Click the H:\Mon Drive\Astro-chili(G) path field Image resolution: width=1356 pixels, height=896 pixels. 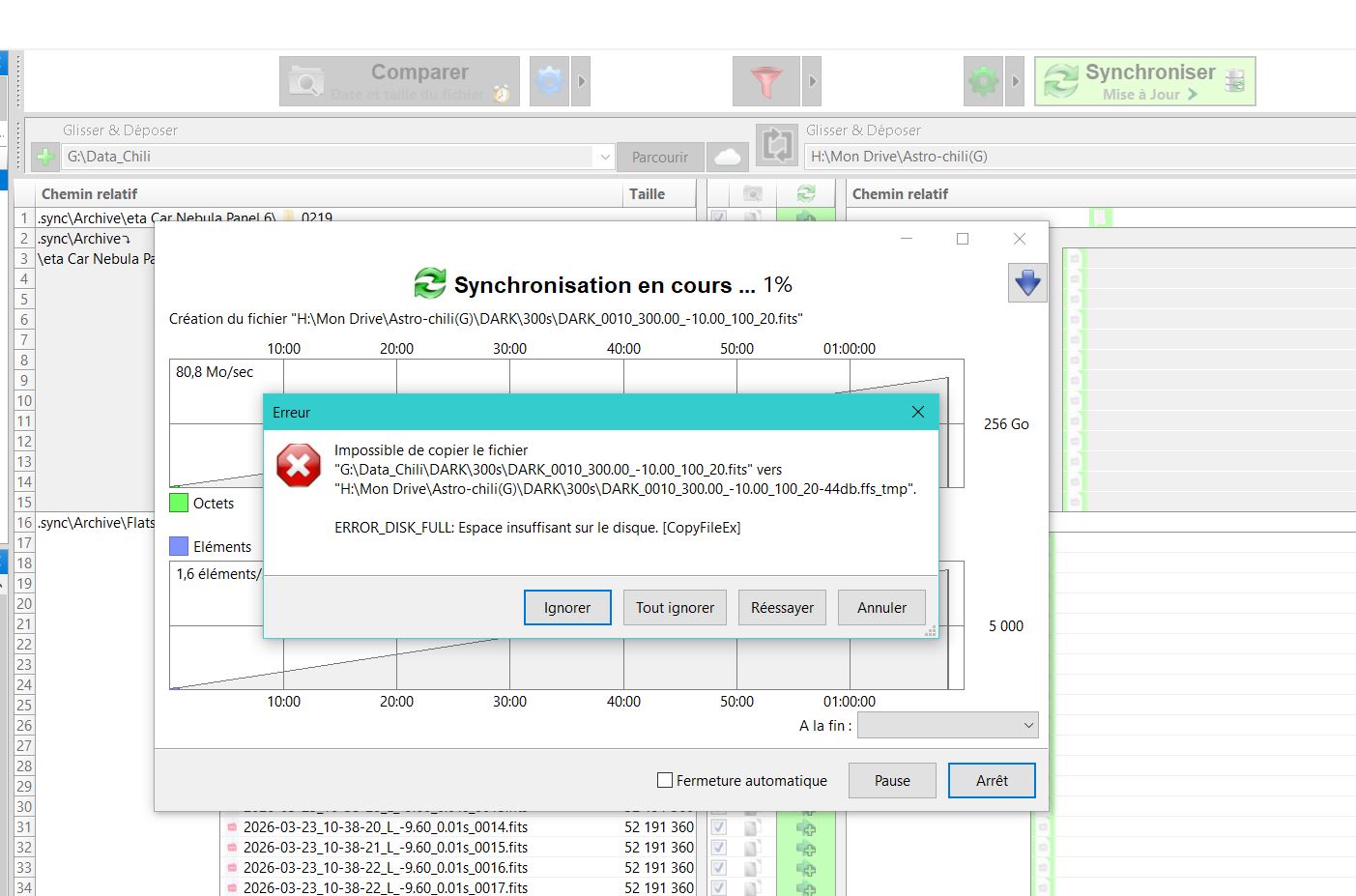(1080, 157)
